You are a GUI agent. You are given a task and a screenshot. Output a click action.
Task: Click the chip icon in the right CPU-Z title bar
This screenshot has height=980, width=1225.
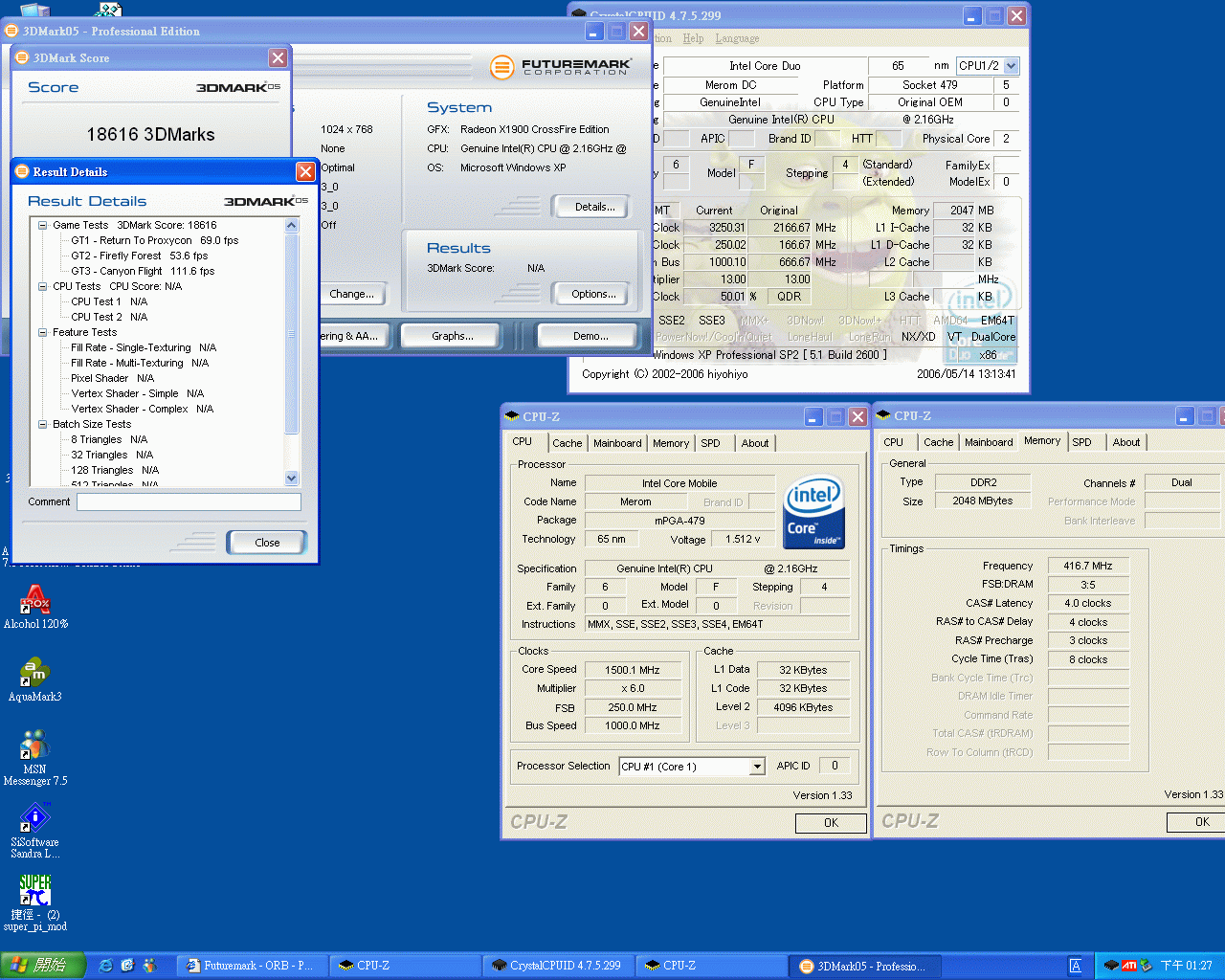[884, 416]
